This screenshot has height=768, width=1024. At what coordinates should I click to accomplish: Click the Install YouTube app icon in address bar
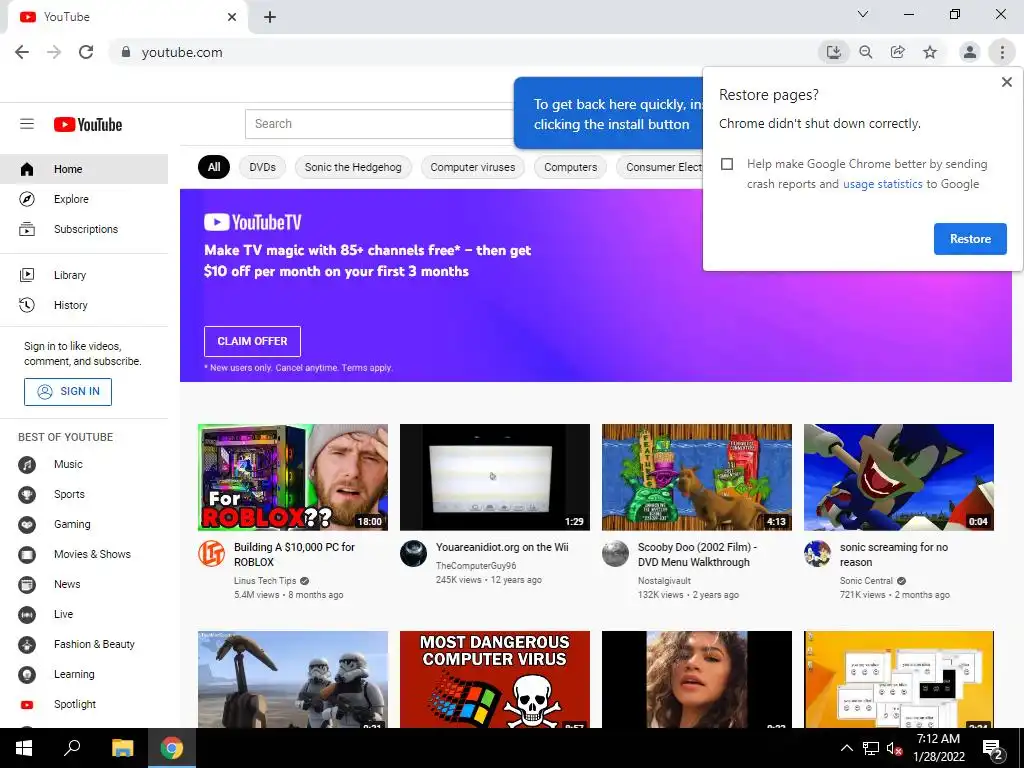[833, 52]
